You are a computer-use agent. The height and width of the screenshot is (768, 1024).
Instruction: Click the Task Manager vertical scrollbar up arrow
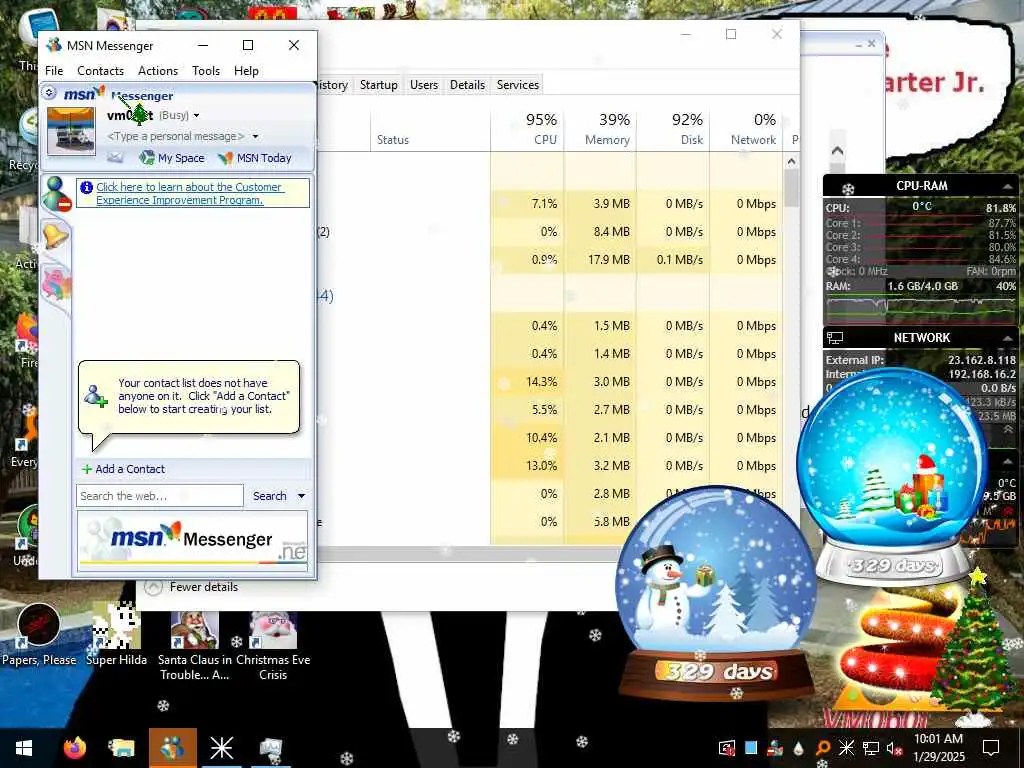(792, 161)
